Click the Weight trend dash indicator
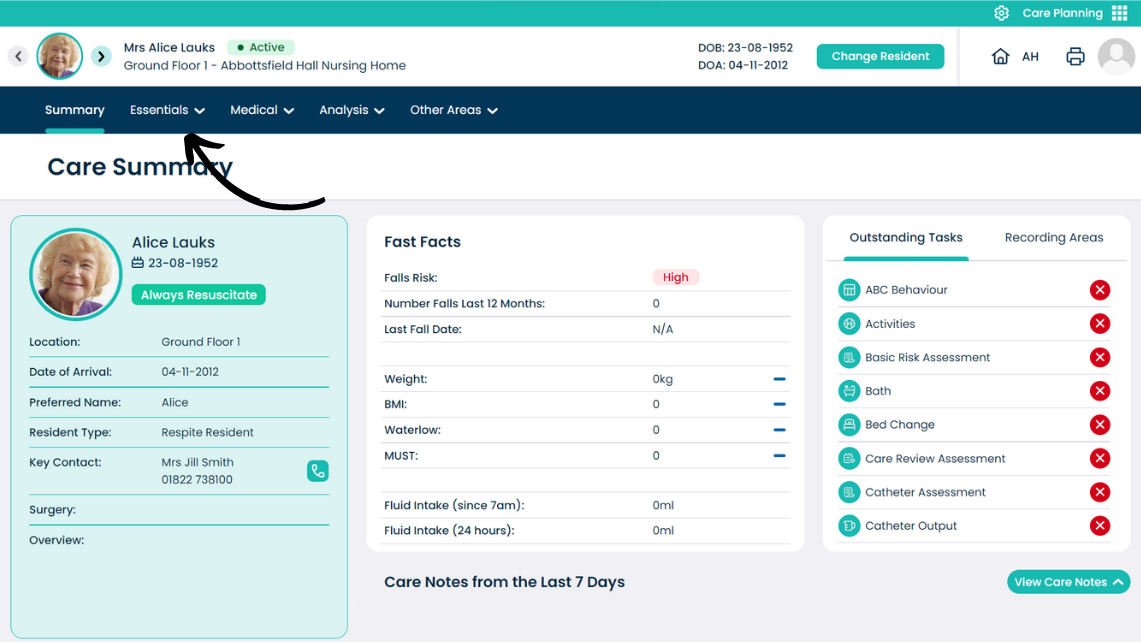The height and width of the screenshot is (642, 1141). click(x=779, y=379)
